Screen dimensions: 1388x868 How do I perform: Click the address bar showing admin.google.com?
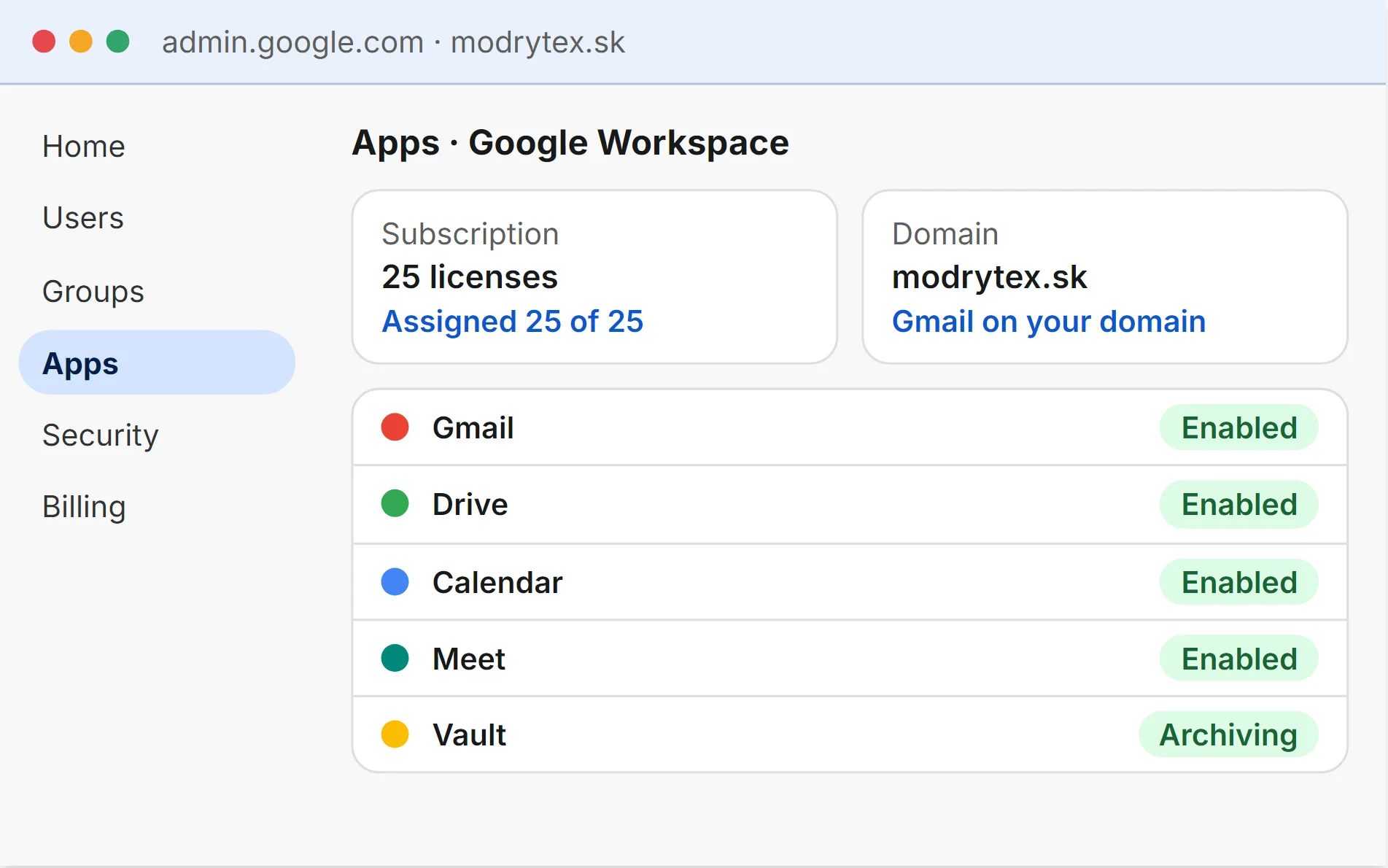coord(393,42)
